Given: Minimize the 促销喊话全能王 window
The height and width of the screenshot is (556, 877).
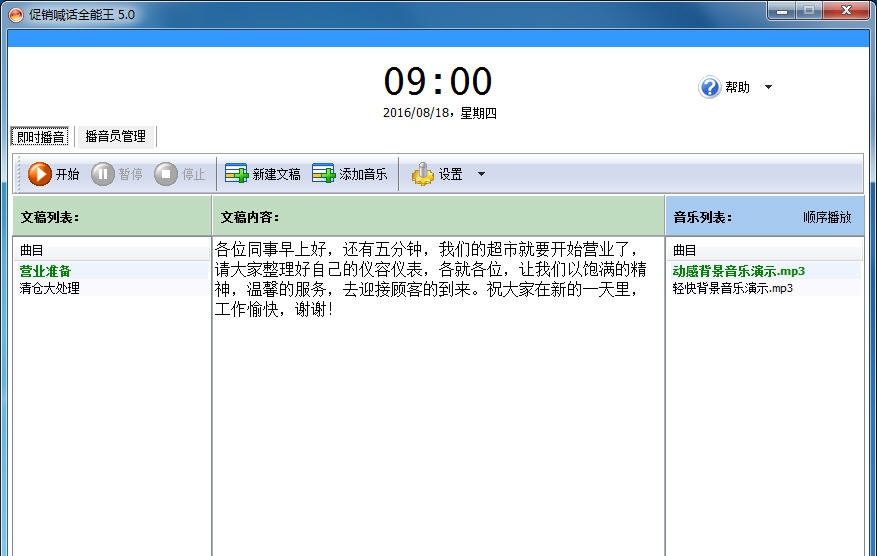Looking at the screenshot, I should point(782,11).
